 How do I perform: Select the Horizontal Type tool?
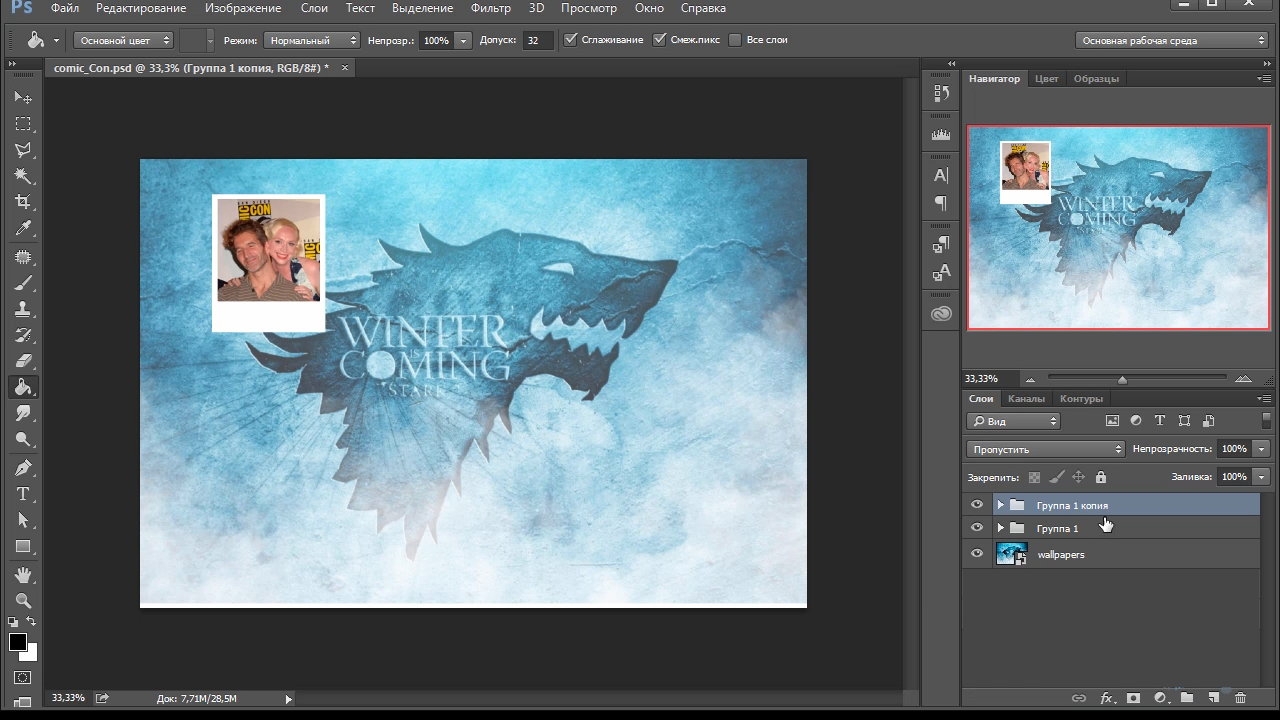tap(23, 494)
